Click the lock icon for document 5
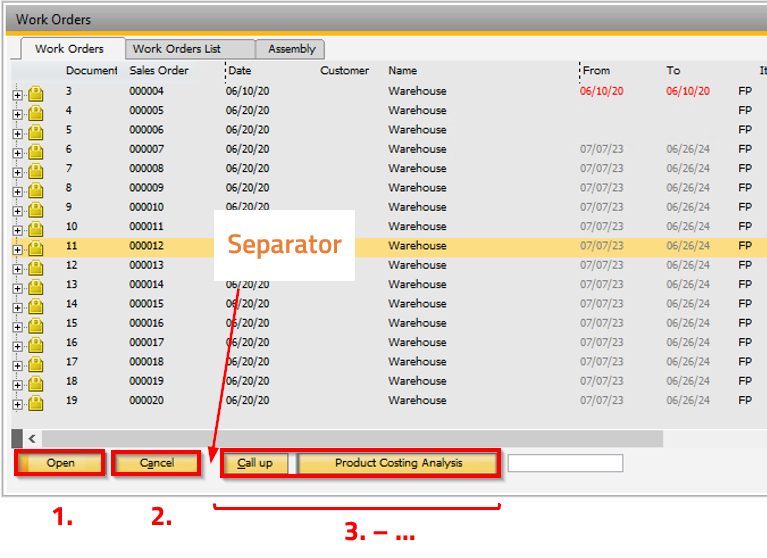 [36, 133]
